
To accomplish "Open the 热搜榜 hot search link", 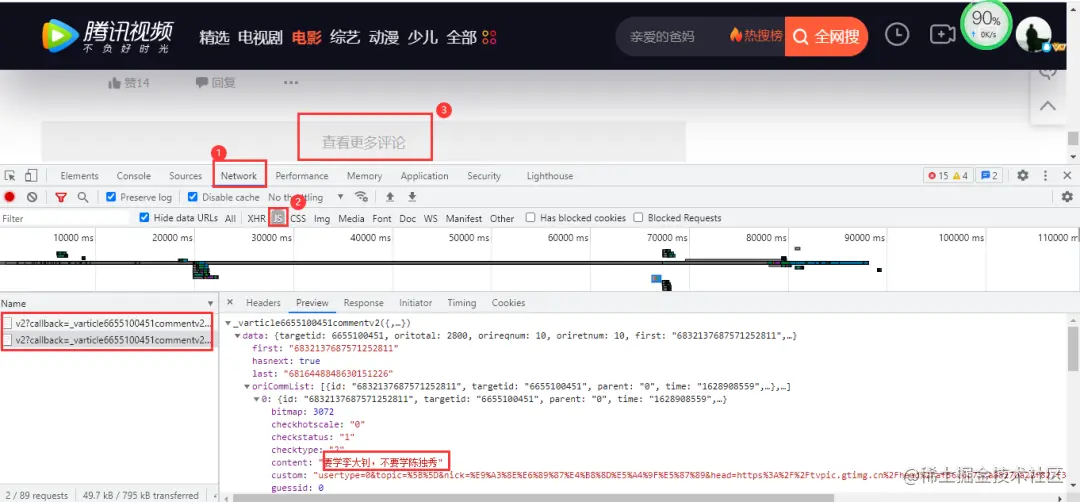I will pos(756,36).
